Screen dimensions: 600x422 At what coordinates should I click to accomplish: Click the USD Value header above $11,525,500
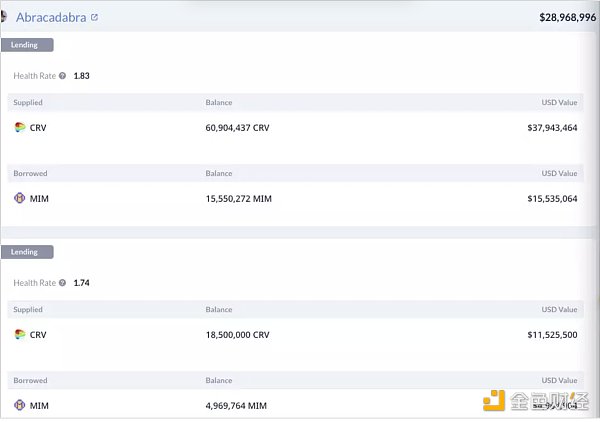559,310
